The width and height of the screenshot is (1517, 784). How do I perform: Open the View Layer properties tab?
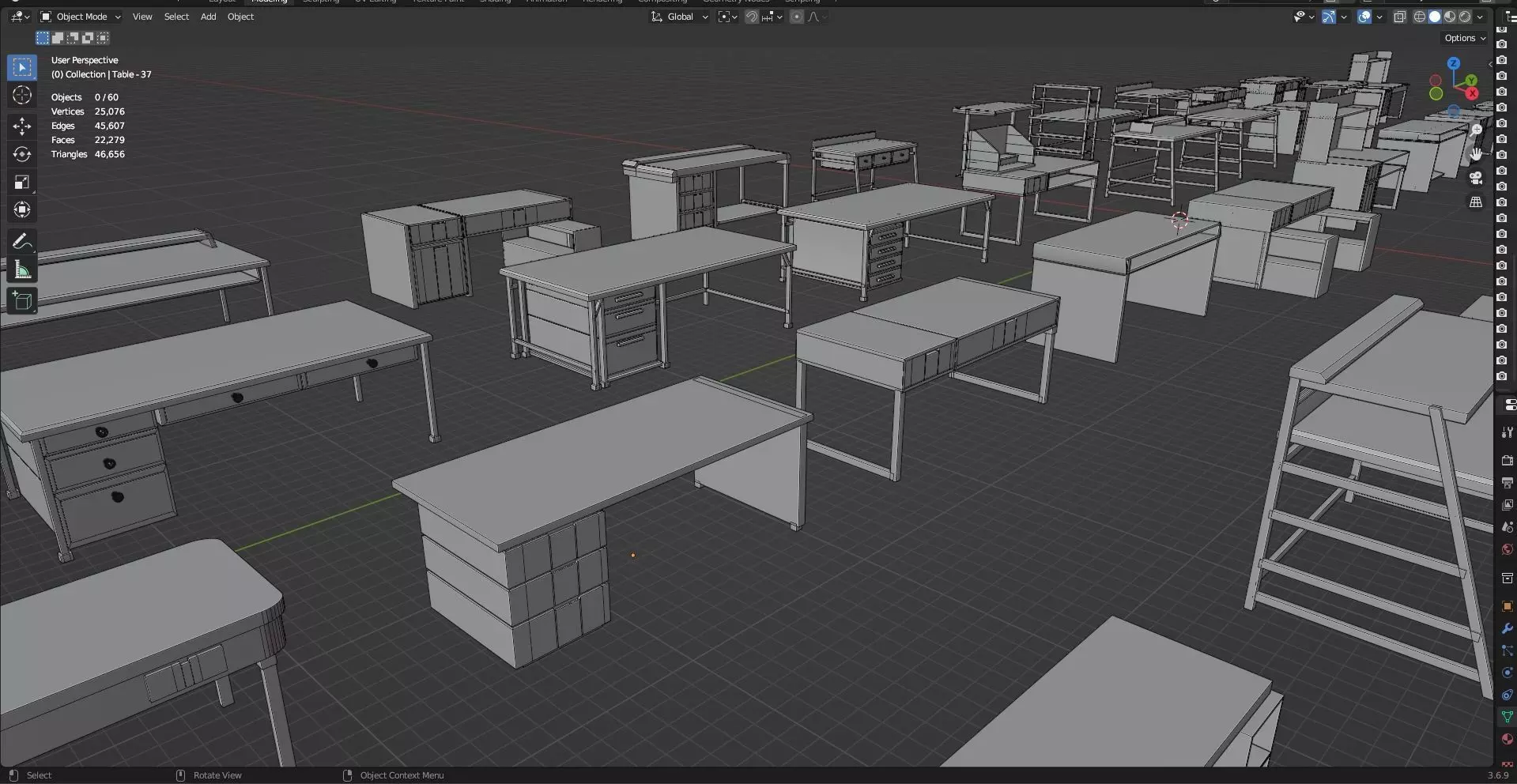pyautogui.click(x=1508, y=504)
